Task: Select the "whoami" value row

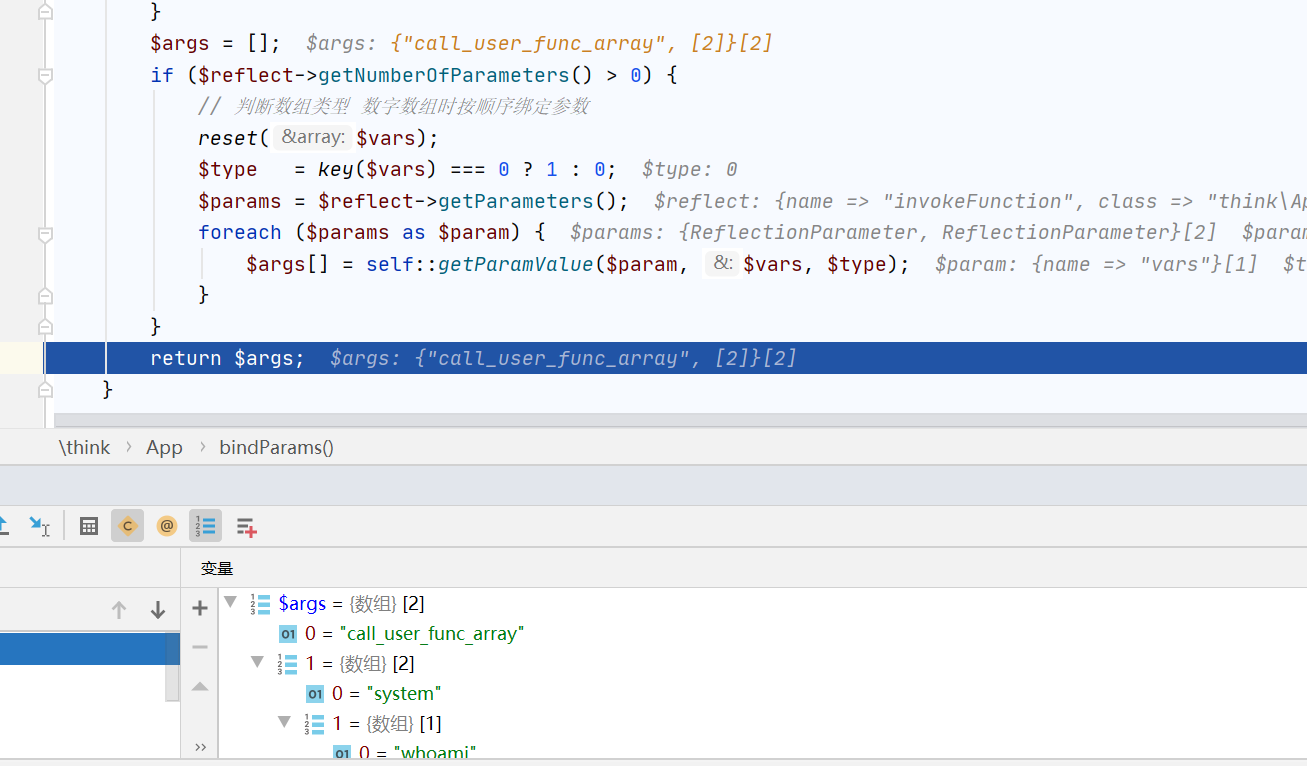Action: pyautogui.click(x=762, y=751)
